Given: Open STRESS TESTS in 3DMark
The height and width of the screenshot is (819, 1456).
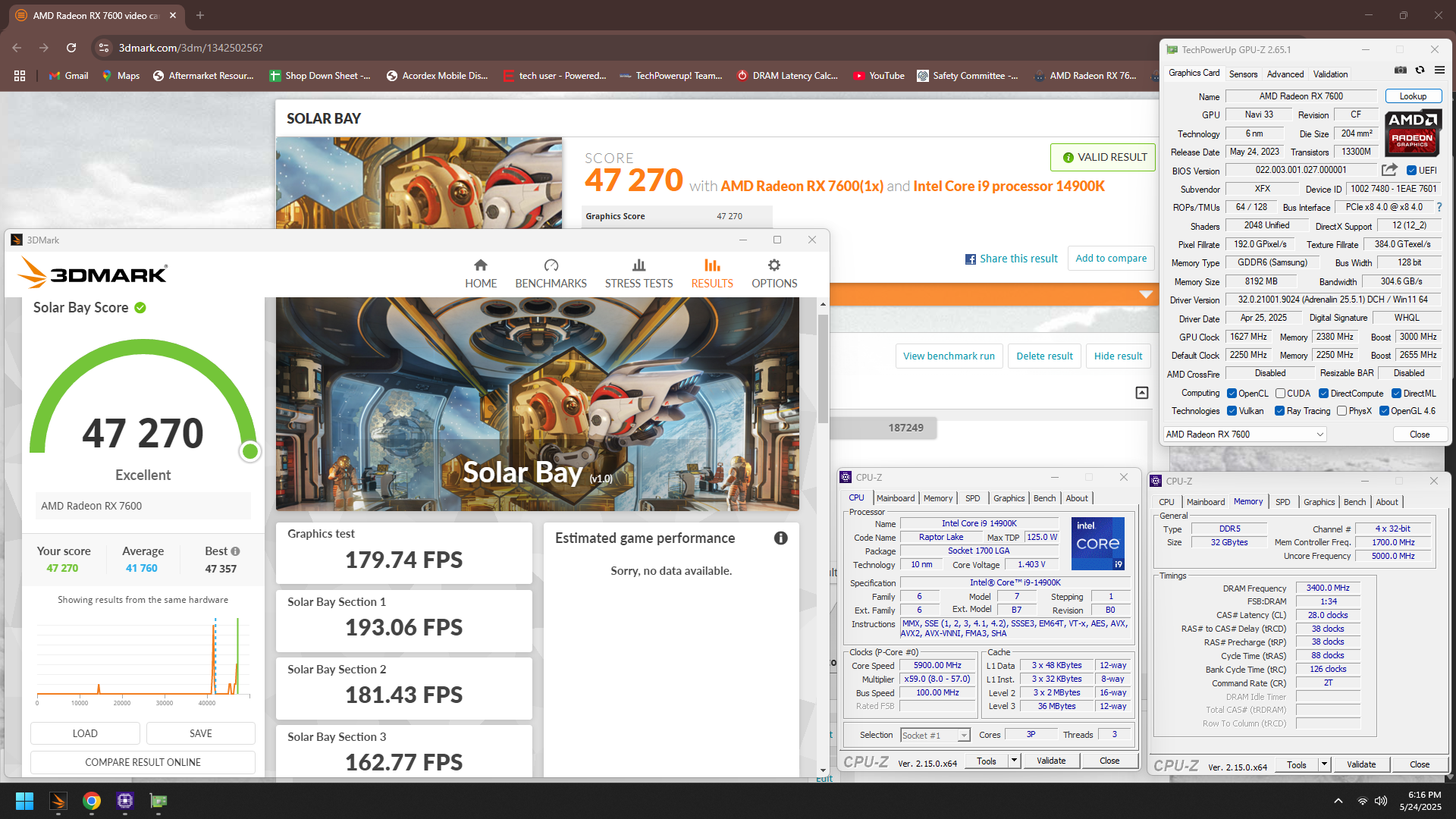Looking at the screenshot, I should pos(639,274).
